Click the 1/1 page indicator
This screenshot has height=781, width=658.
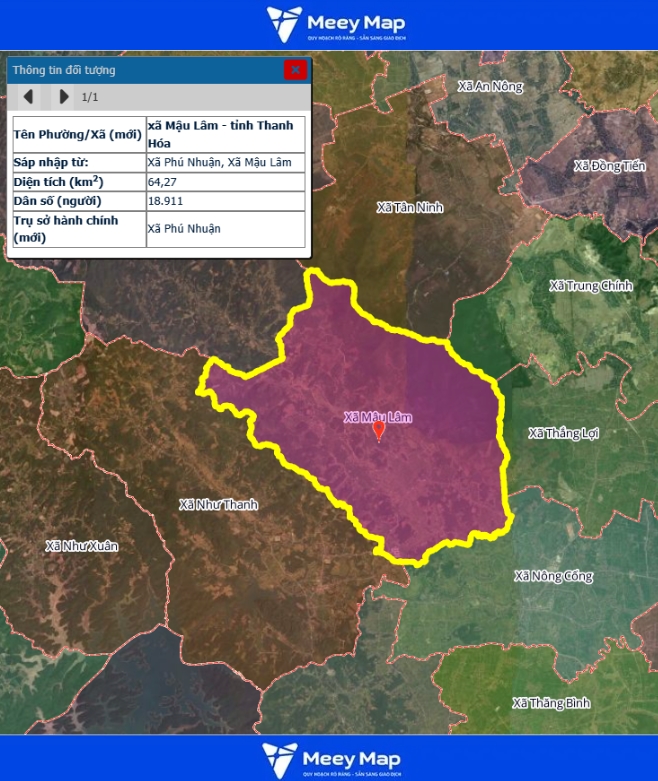[x=90, y=97]
